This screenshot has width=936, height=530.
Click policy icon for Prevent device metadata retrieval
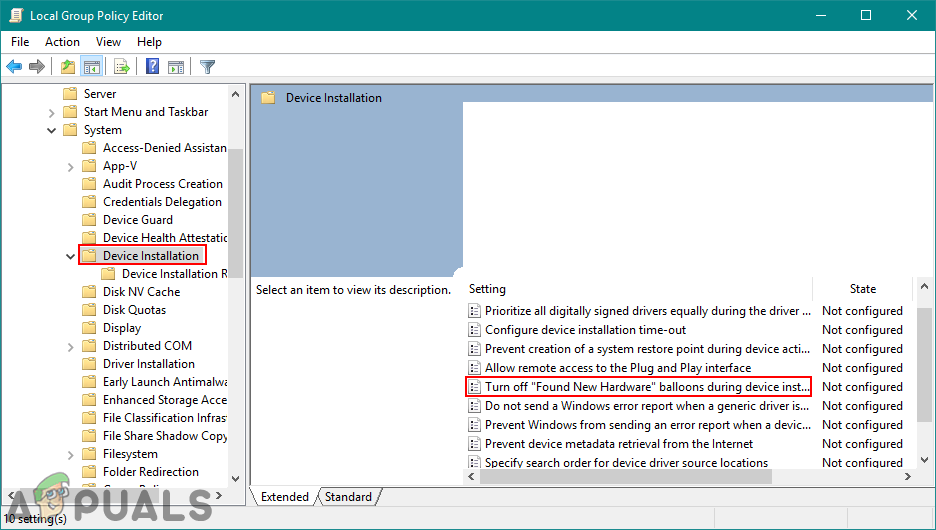[475, 443]
